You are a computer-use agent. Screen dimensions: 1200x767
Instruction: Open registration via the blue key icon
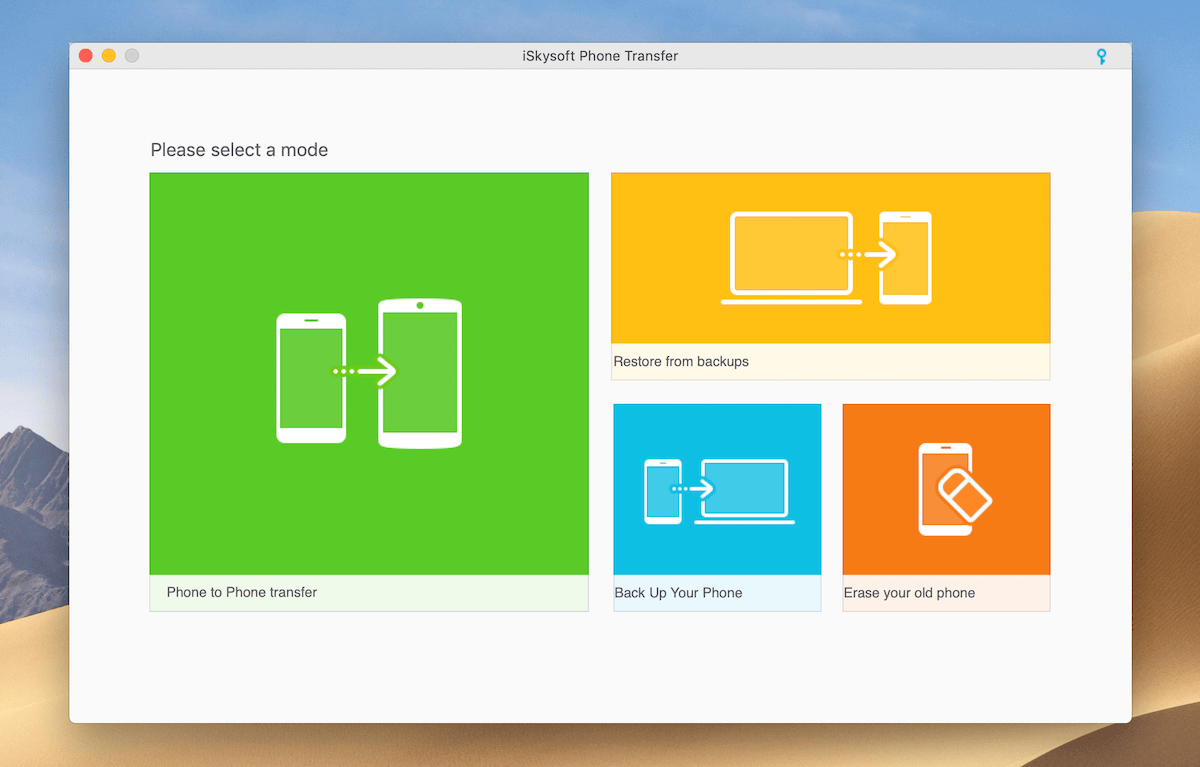[x=1101, y=56]
